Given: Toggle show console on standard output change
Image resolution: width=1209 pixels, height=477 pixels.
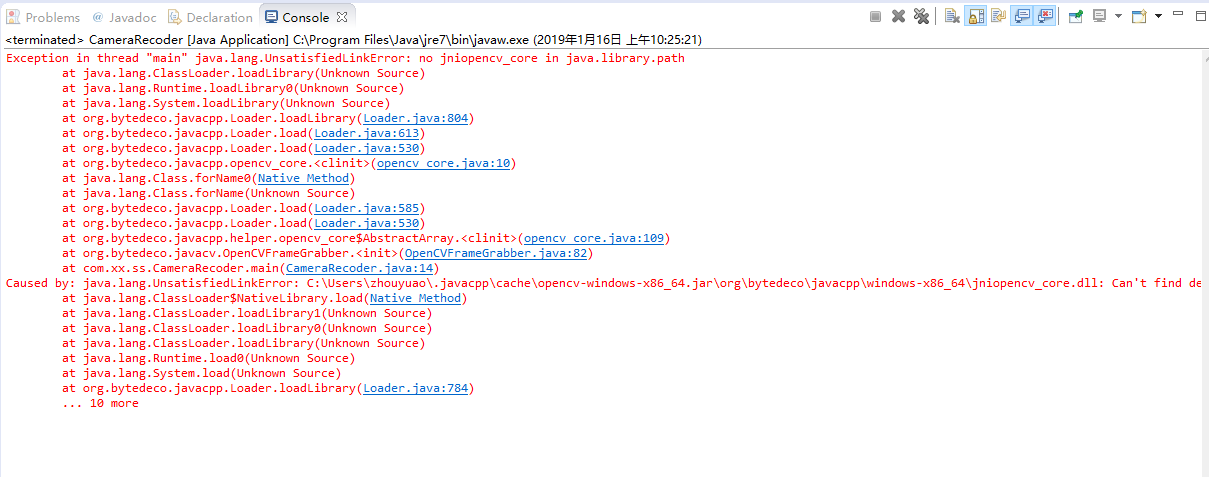Looking at the screenshot, I should click(x=1022, y=16).
